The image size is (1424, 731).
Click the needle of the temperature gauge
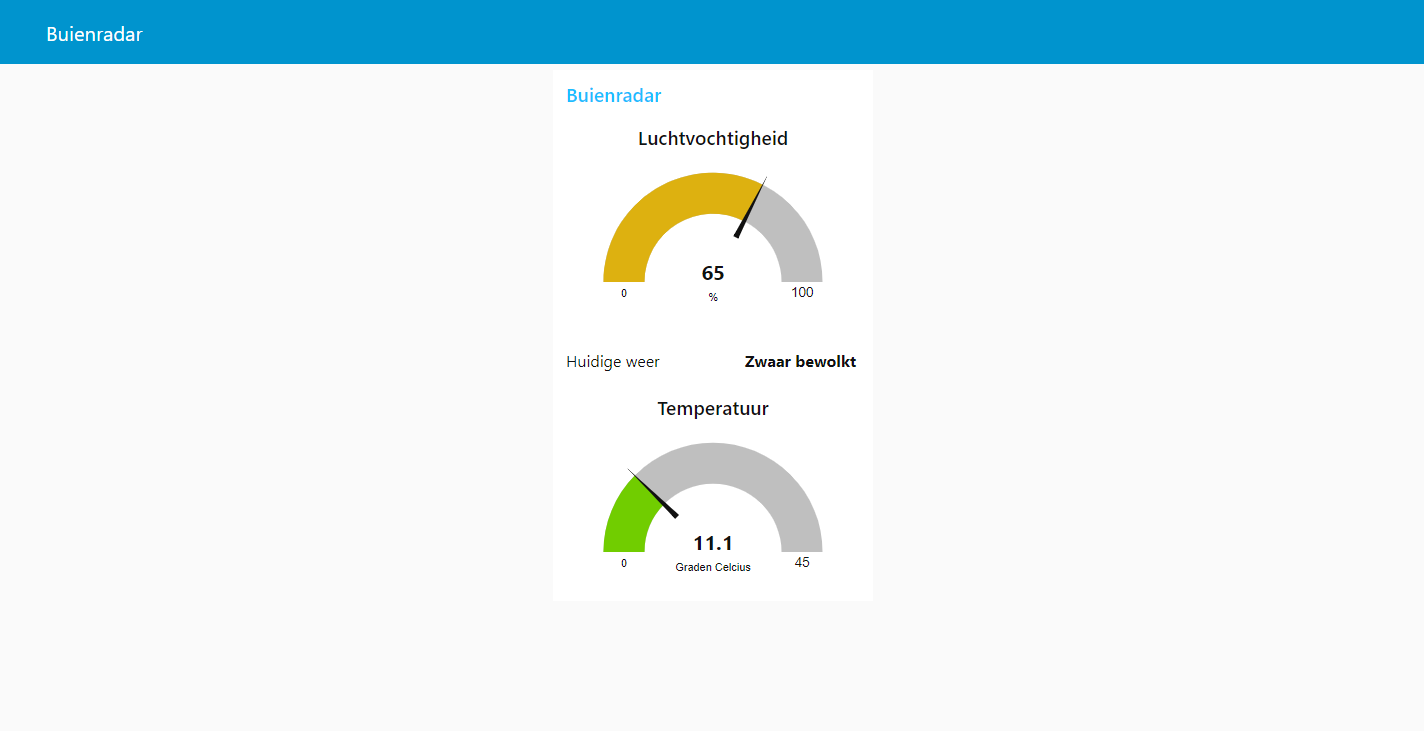coord(654,493)
